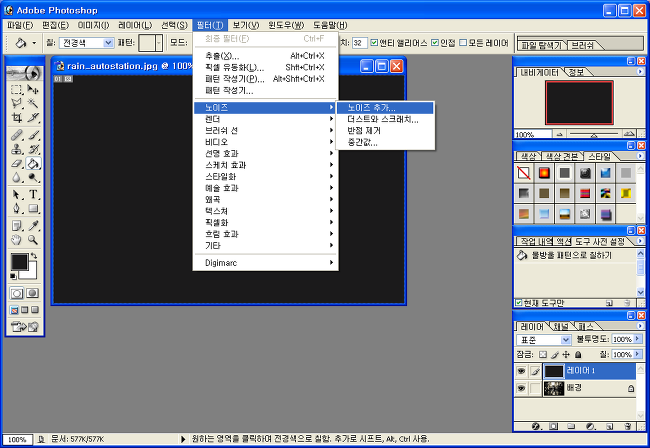Select the Paint Bucket tool in toolbox
This screenshot has height=448, width=650.
pos(33,163)
